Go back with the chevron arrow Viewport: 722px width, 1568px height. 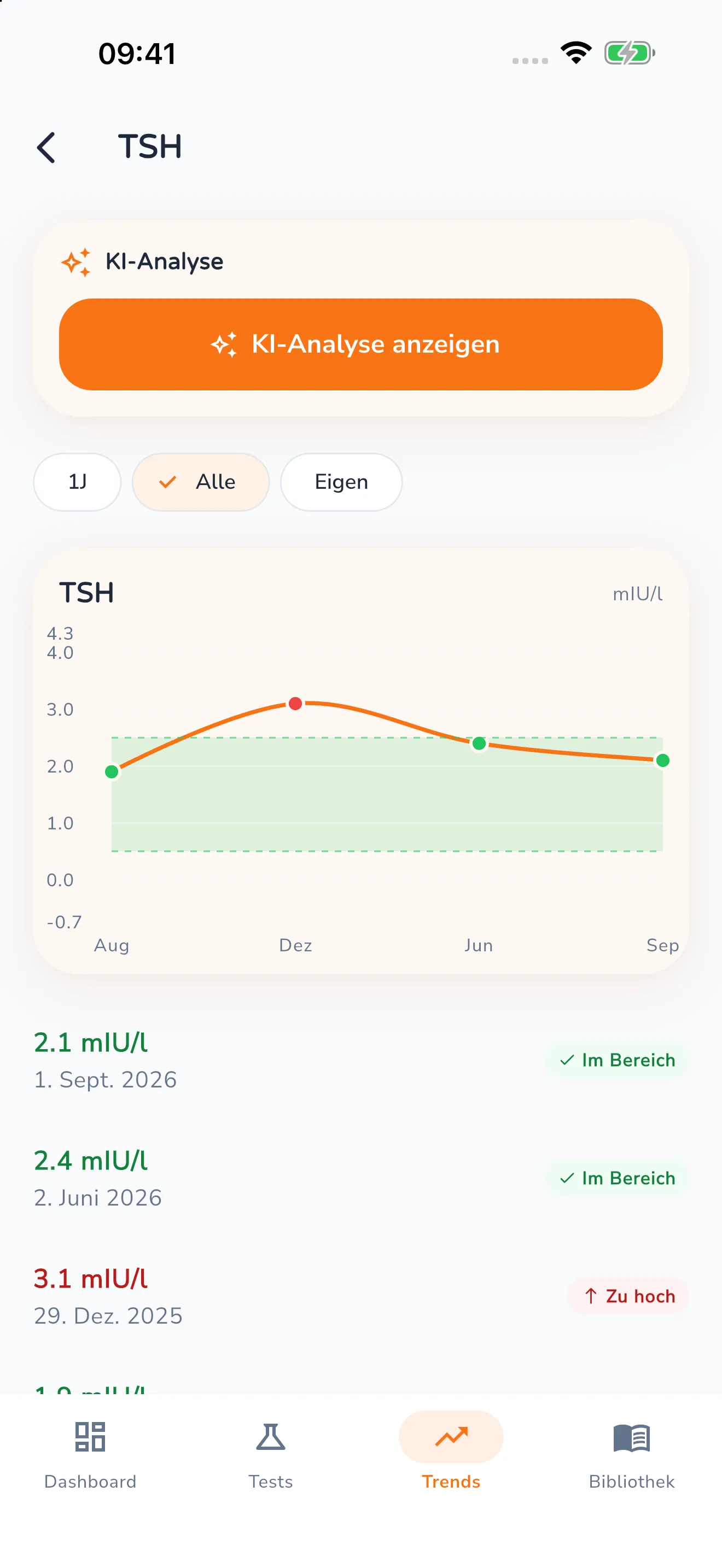[46, 147]
